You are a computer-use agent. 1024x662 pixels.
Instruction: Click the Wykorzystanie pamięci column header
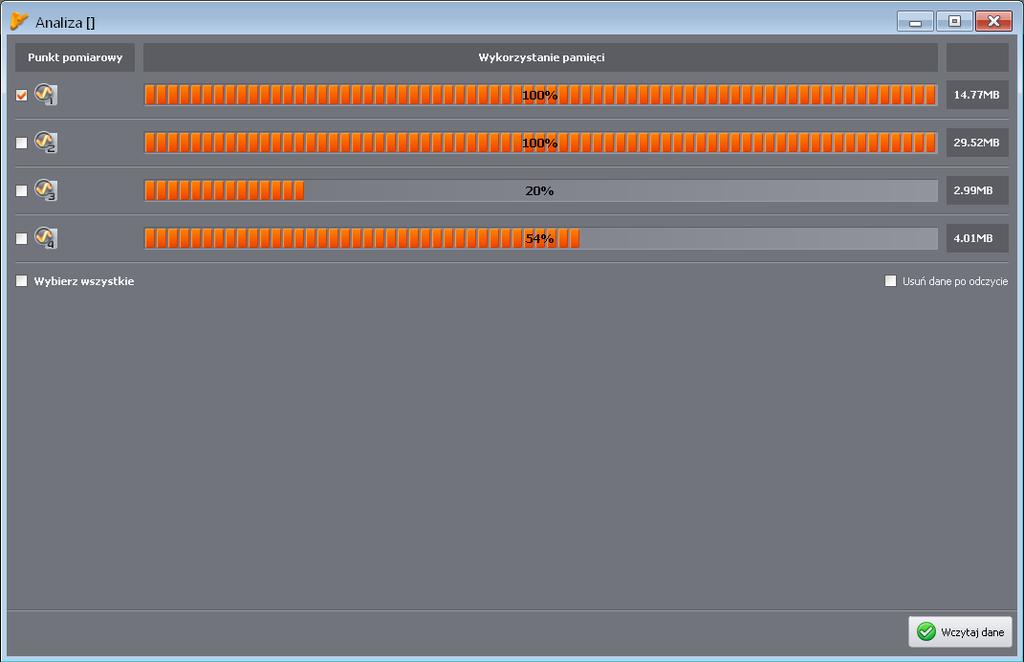(541, 57)
